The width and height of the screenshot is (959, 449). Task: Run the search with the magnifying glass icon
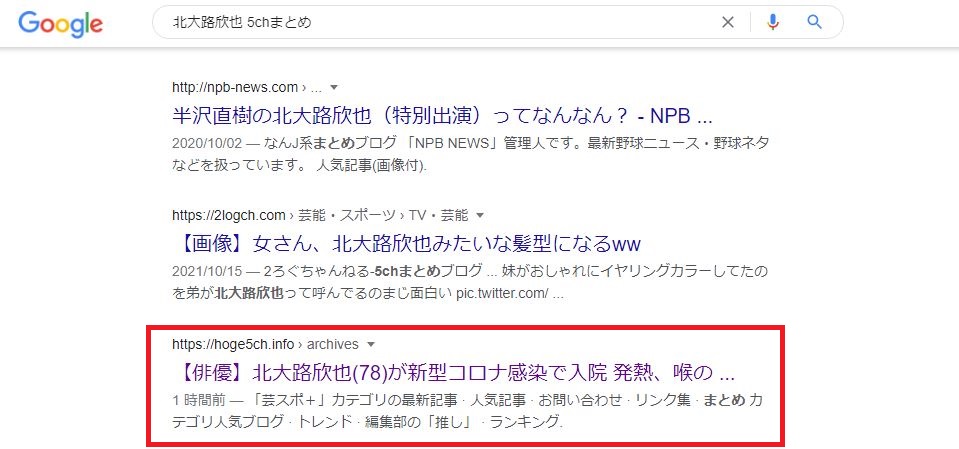coord(814,23)
